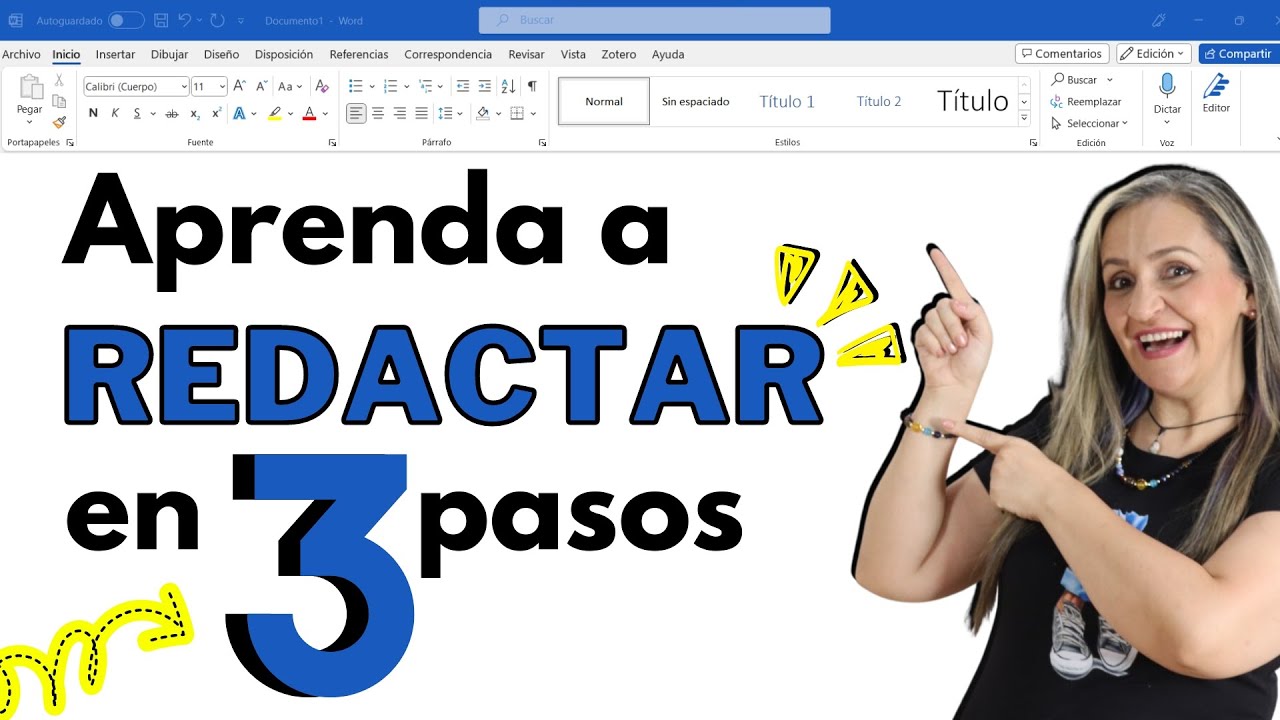Enable italic formatting
The width and height of the screenshot is (1280, 720).
pos(115,113)
